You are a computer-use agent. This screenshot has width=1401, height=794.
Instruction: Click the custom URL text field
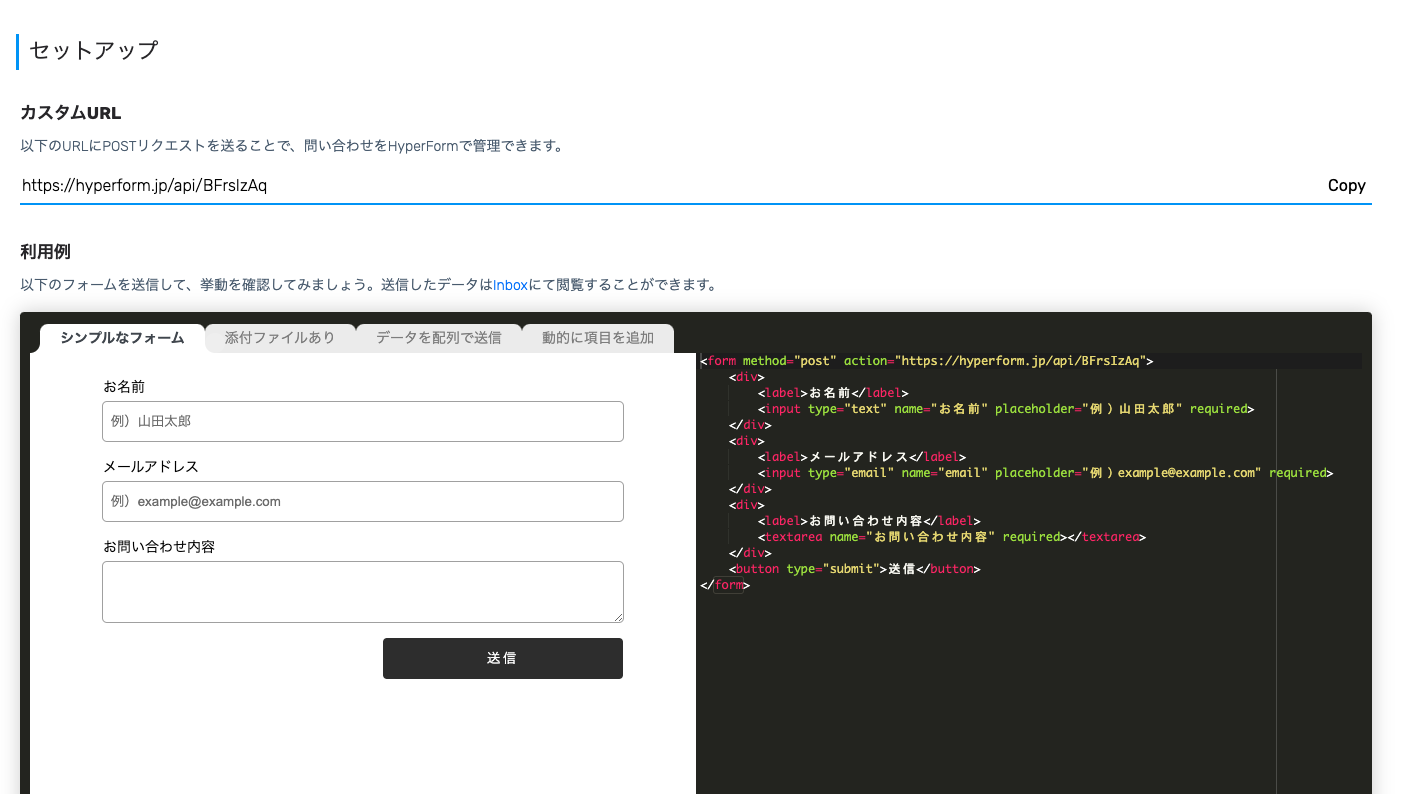tap(660, 186)
